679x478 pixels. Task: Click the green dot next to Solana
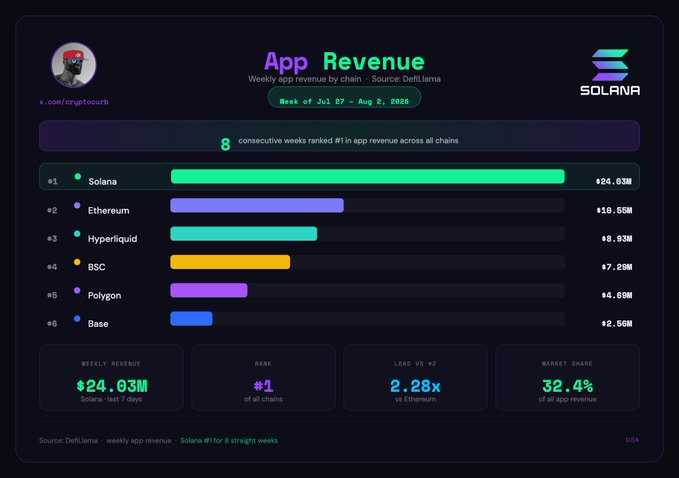coord(78,177)
